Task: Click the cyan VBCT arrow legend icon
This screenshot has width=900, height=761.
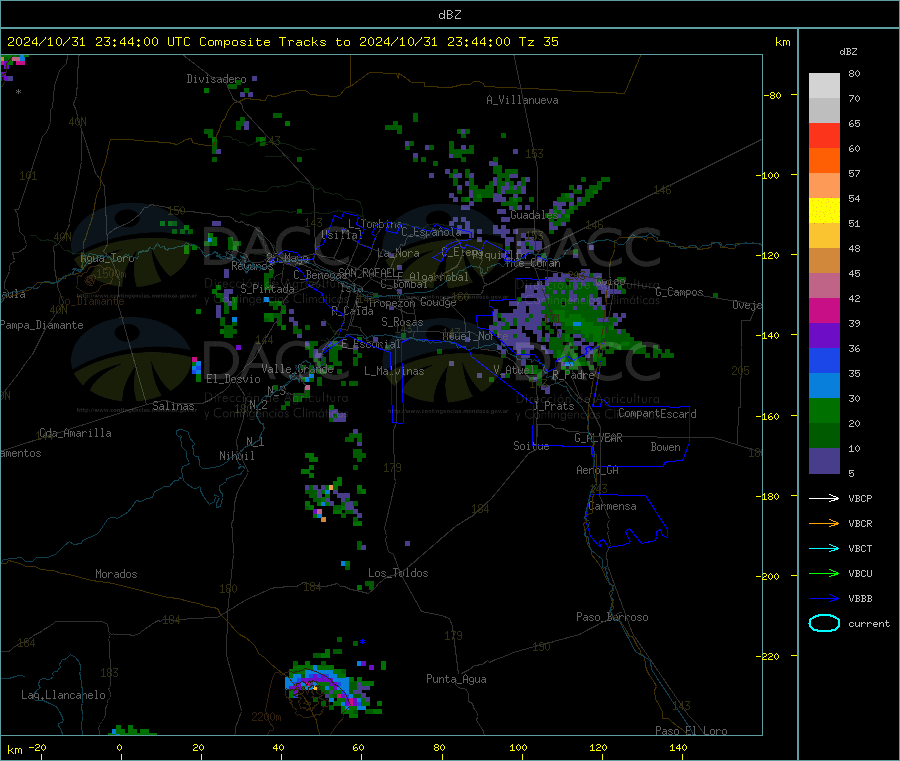Action: coord(824,549)
